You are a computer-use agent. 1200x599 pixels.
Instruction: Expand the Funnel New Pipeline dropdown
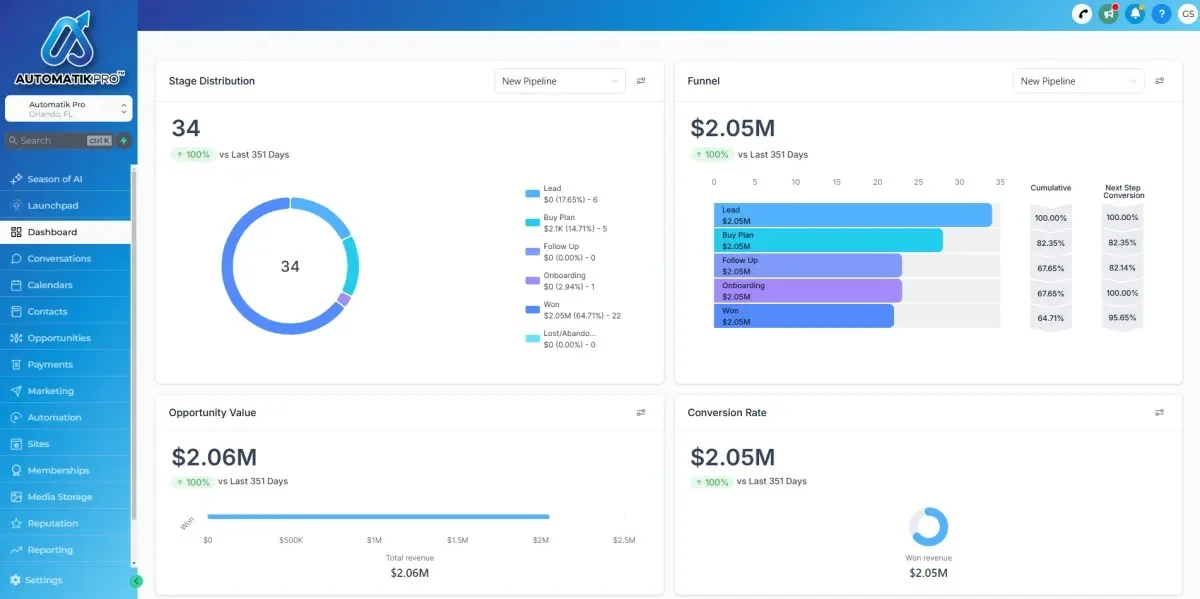click(x=1077, y=81)
